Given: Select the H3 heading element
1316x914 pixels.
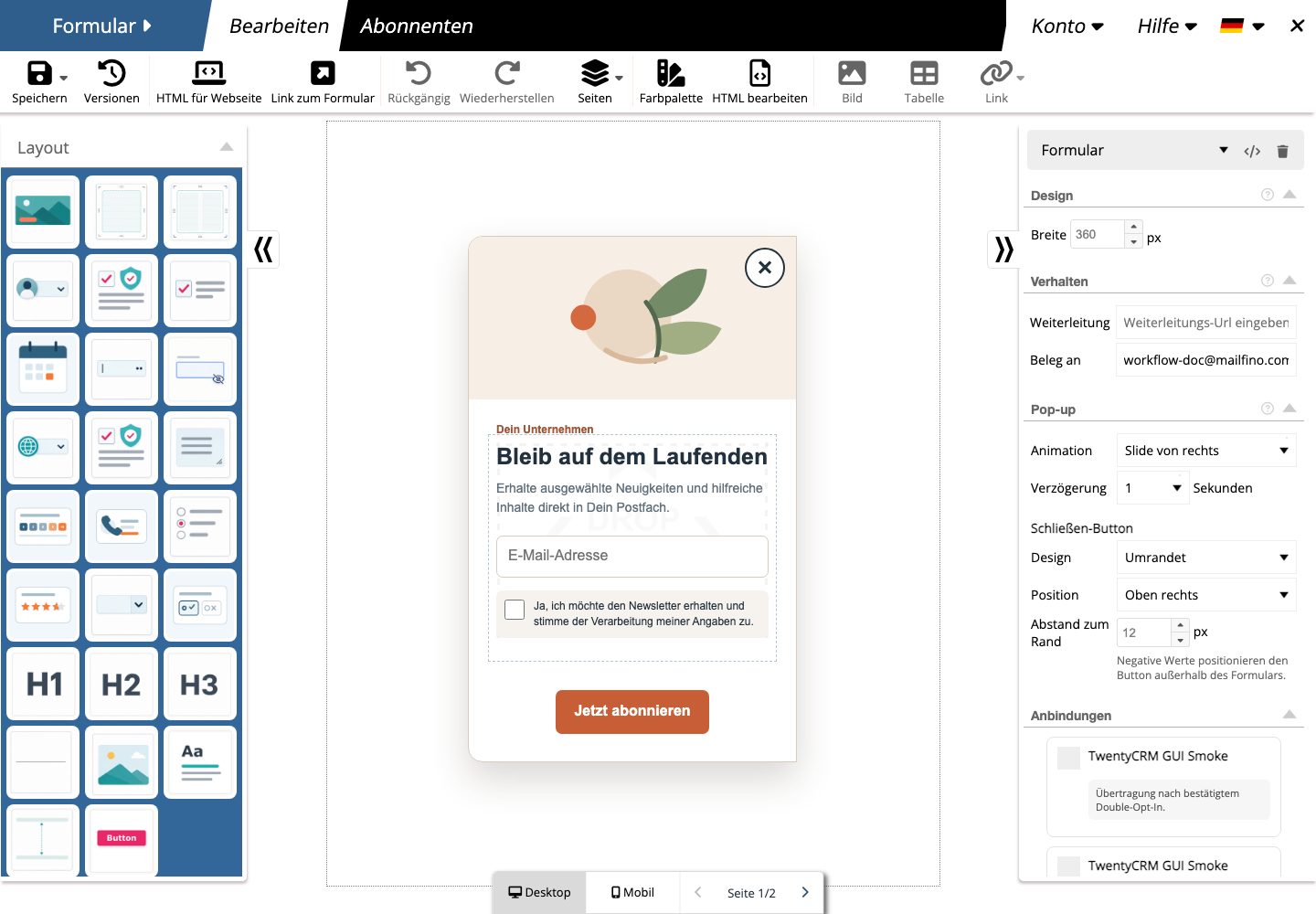Looking at the screenshot, I should [x=200, y=683].
